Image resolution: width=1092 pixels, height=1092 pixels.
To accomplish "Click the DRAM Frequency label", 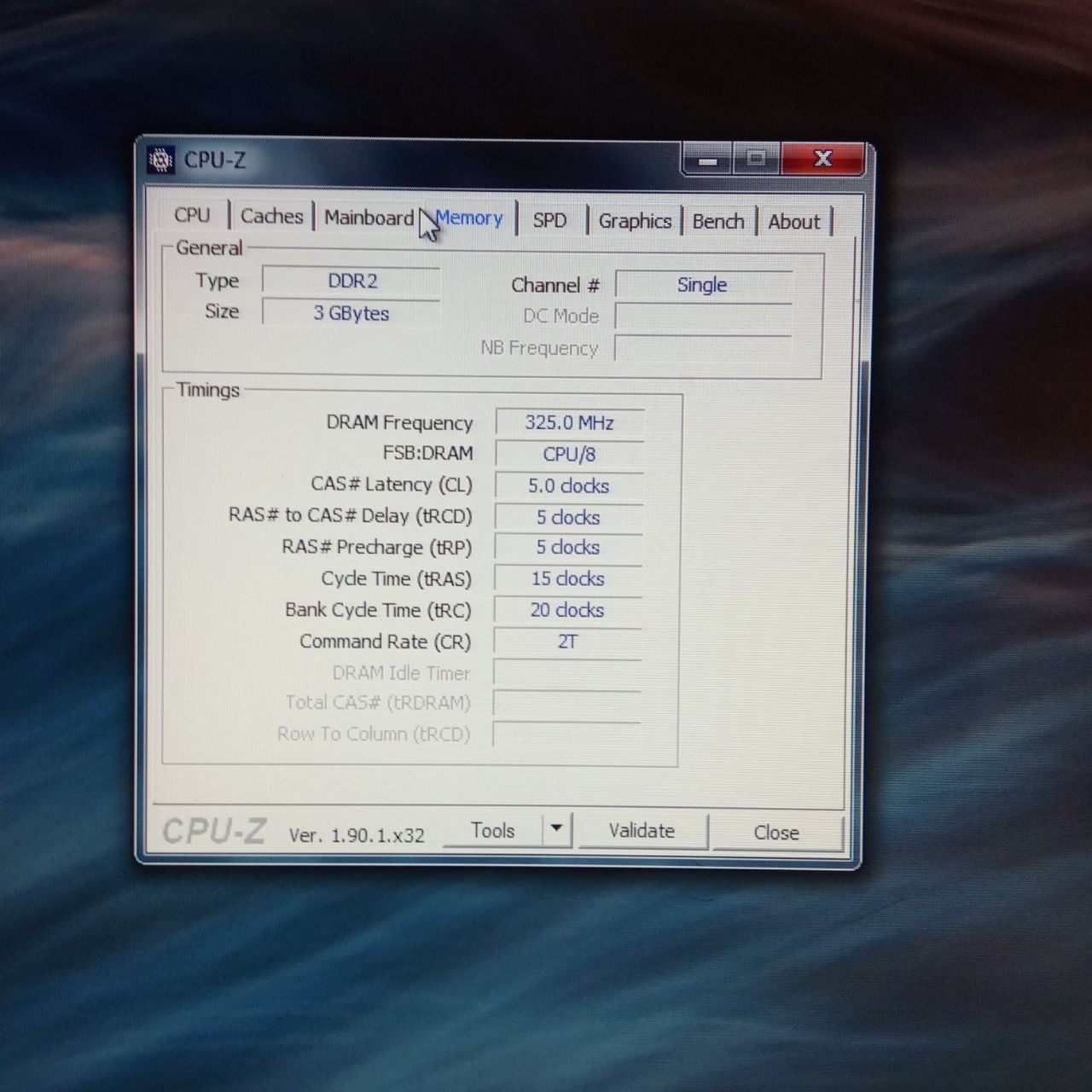I will 399,422.
